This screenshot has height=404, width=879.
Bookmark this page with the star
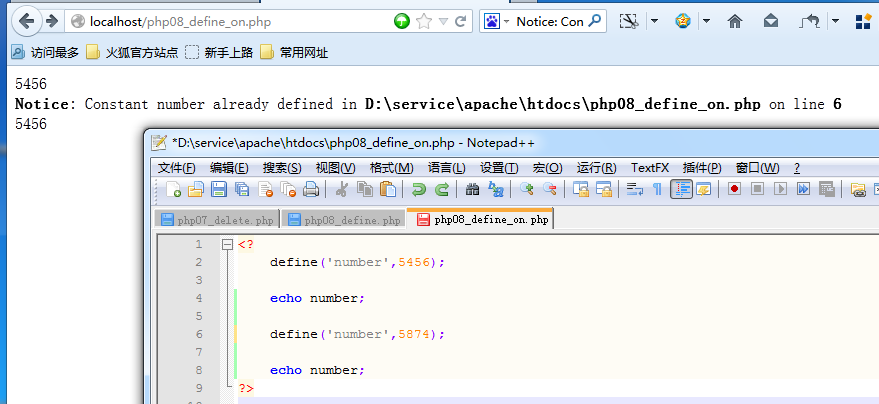pos(424,22)
